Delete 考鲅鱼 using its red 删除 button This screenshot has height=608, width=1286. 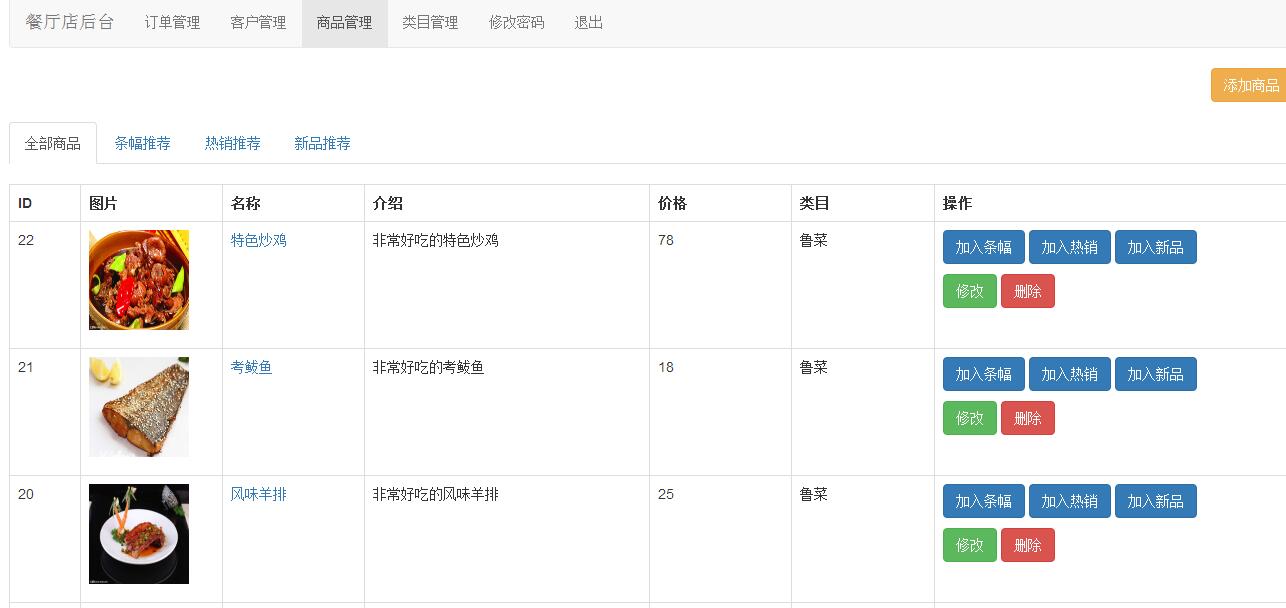pyautogui.click(x=1027, y=419)
